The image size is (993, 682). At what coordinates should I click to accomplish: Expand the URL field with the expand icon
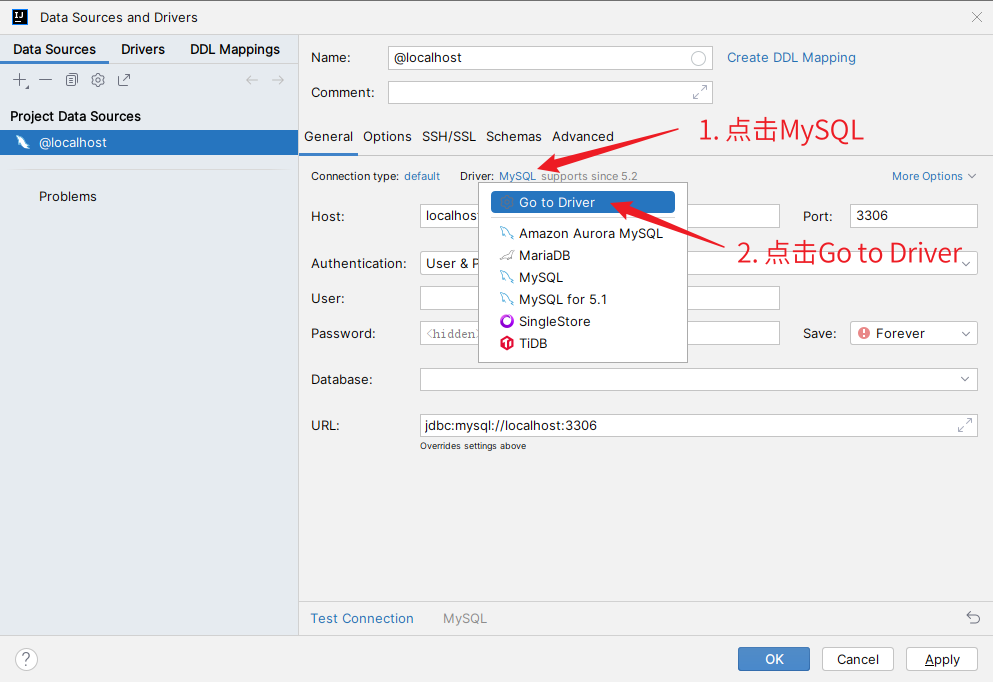click(x=965, y=425)
